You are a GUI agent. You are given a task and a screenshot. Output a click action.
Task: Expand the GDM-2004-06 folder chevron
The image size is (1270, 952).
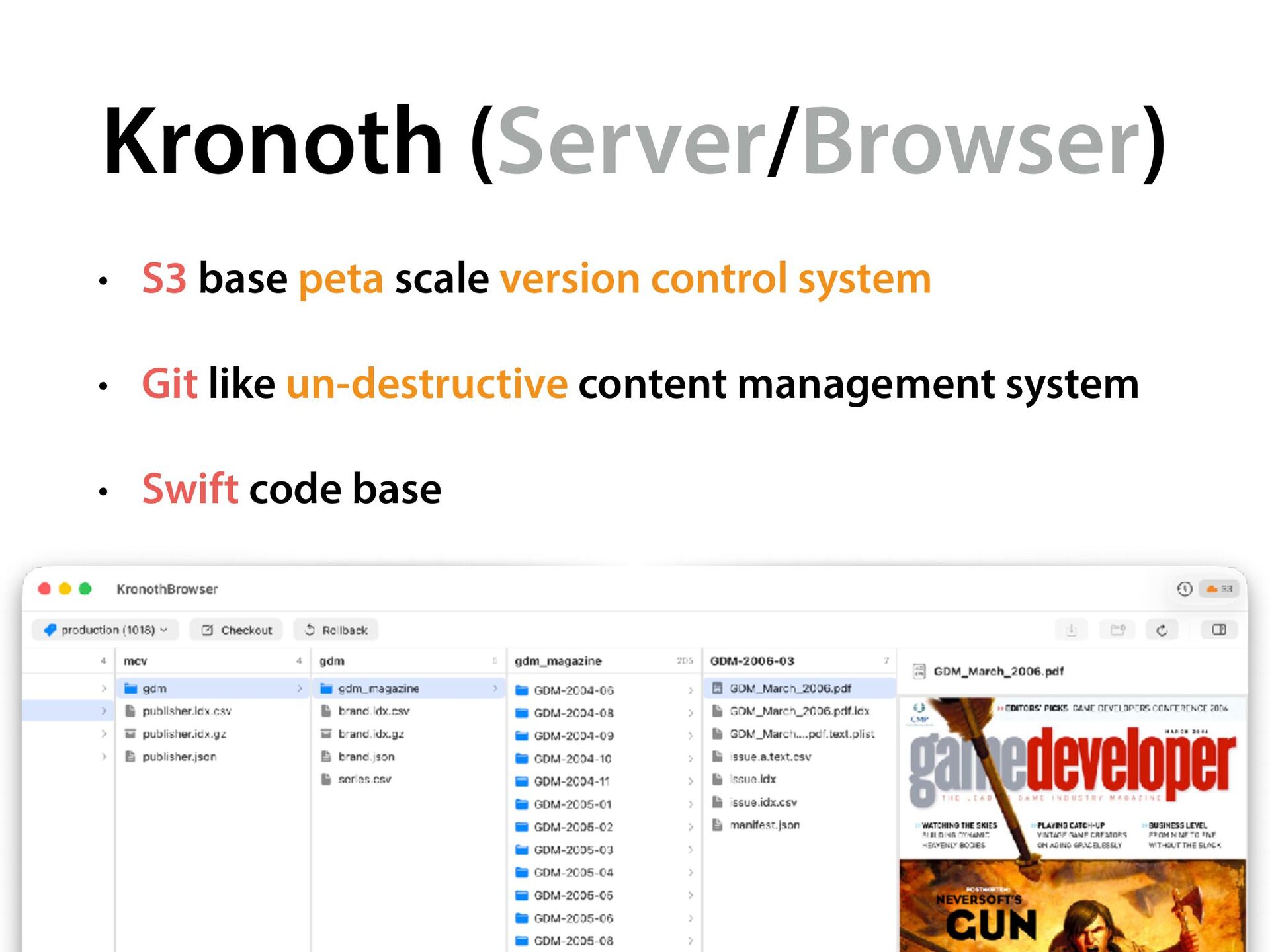pos(690,690)
